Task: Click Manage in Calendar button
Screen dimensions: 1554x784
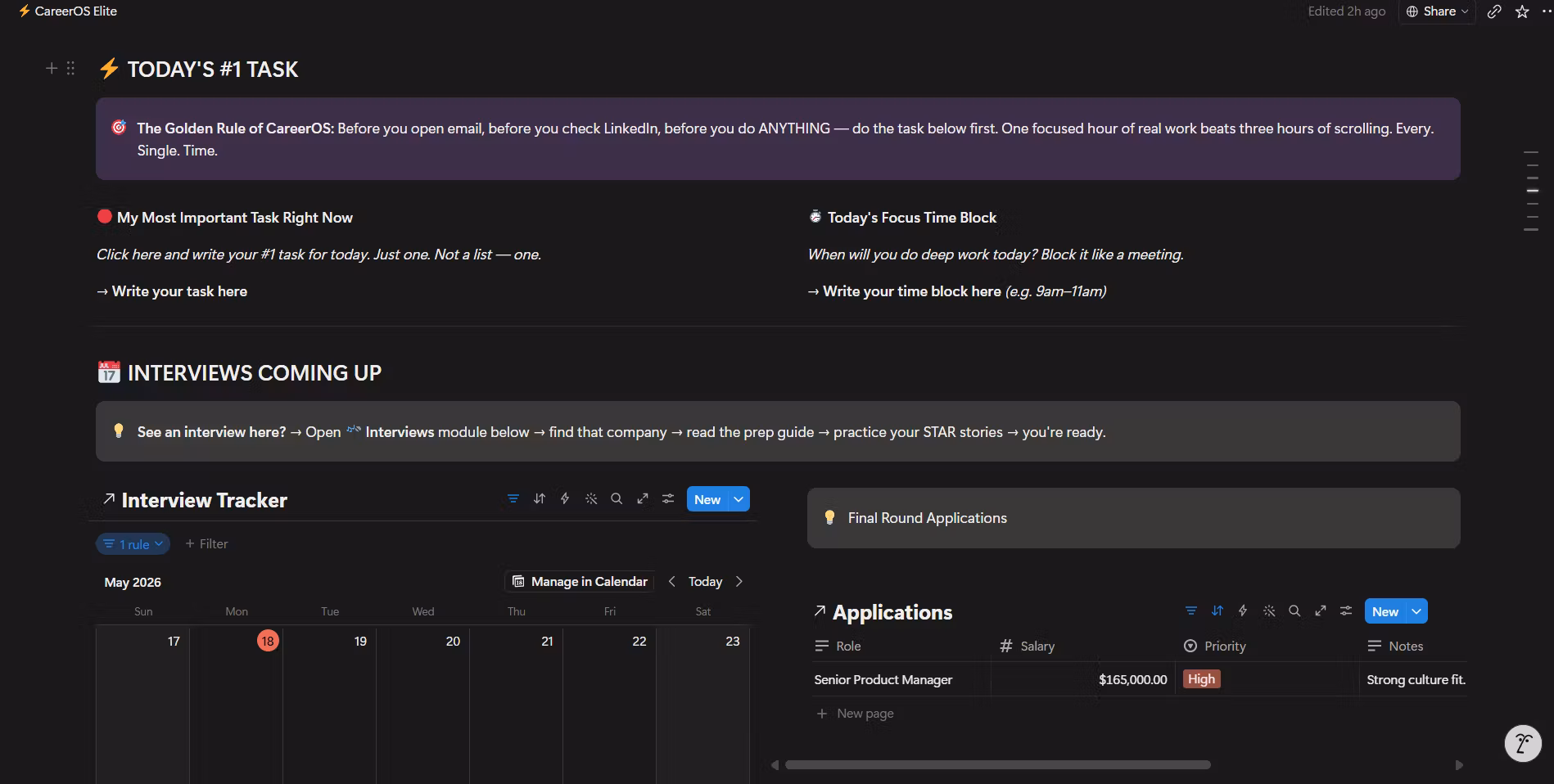Action: [x=580, y=582]
